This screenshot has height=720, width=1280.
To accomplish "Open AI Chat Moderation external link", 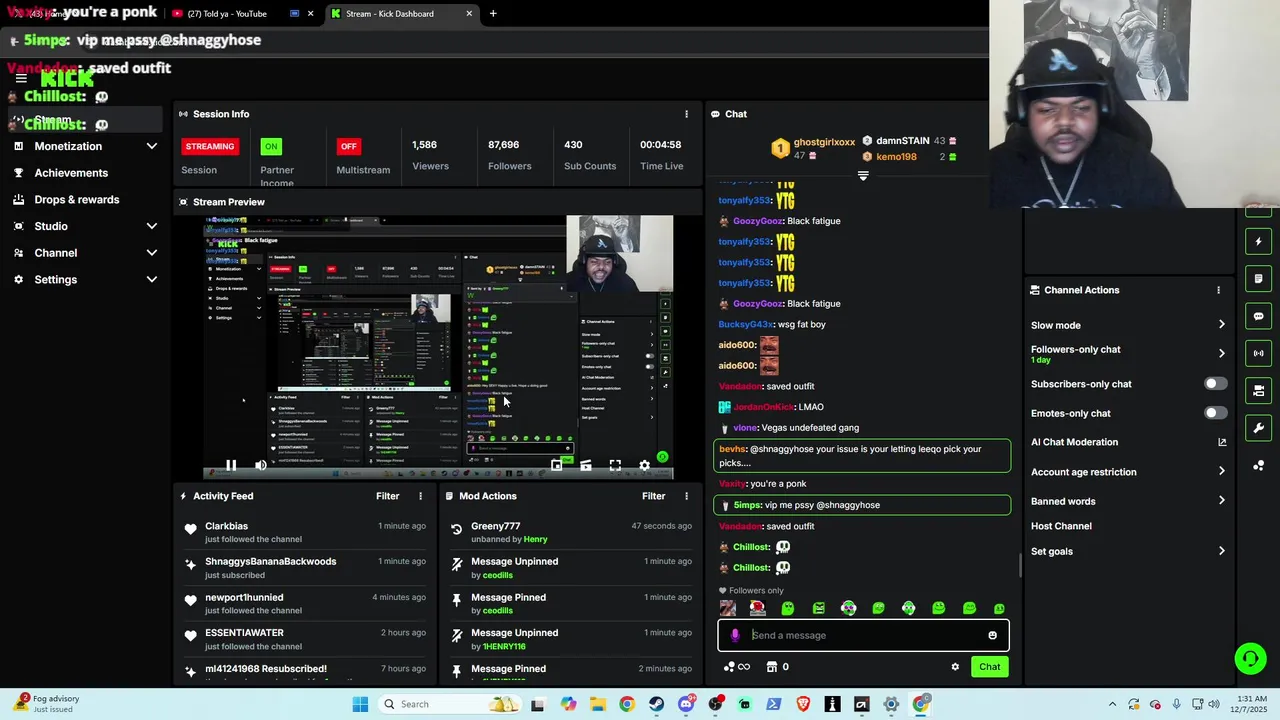I will tap(1222, 442).
